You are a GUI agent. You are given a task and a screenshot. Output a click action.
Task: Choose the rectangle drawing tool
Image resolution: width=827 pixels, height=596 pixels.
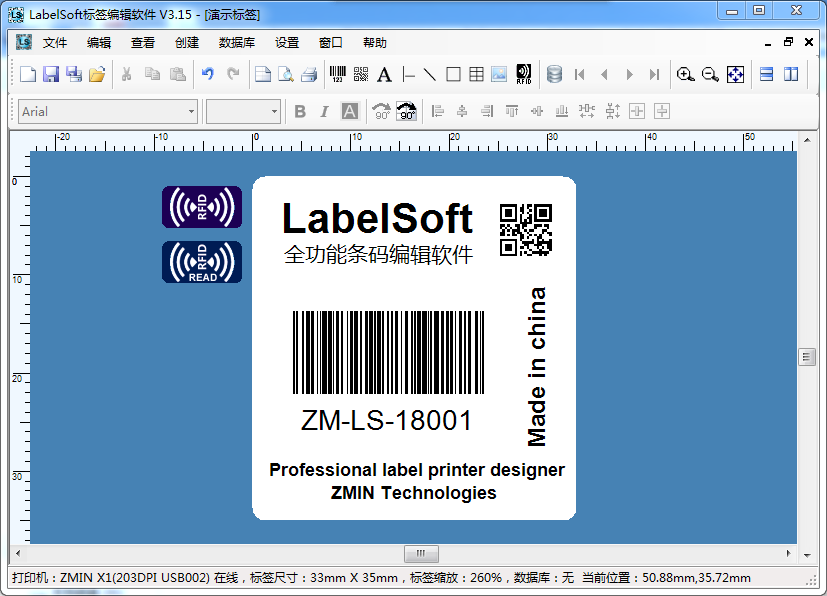click(453, 74)
